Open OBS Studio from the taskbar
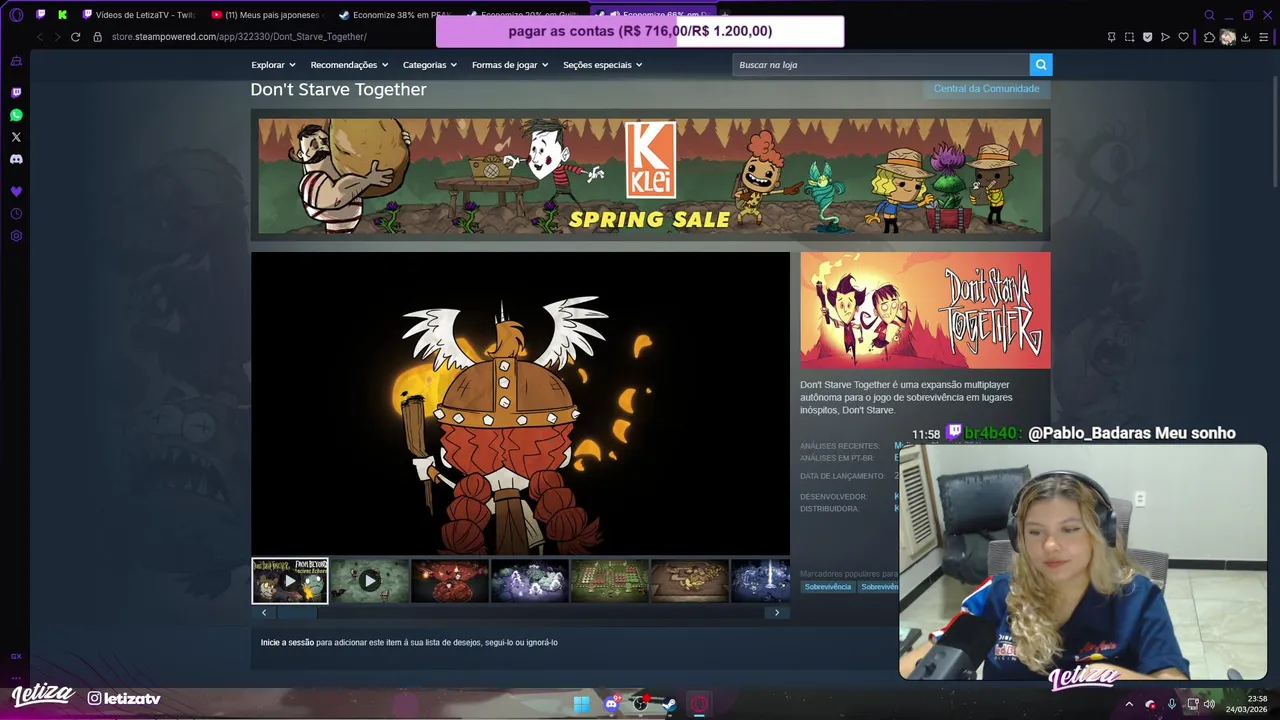 tap(640, 704)
